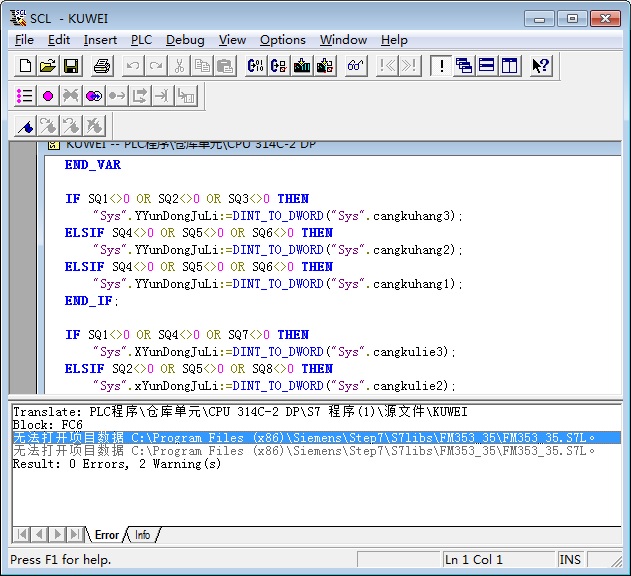Click the selective download icon with checkboxes
Viewport: 631px width, 576px height.
(325, 66)
